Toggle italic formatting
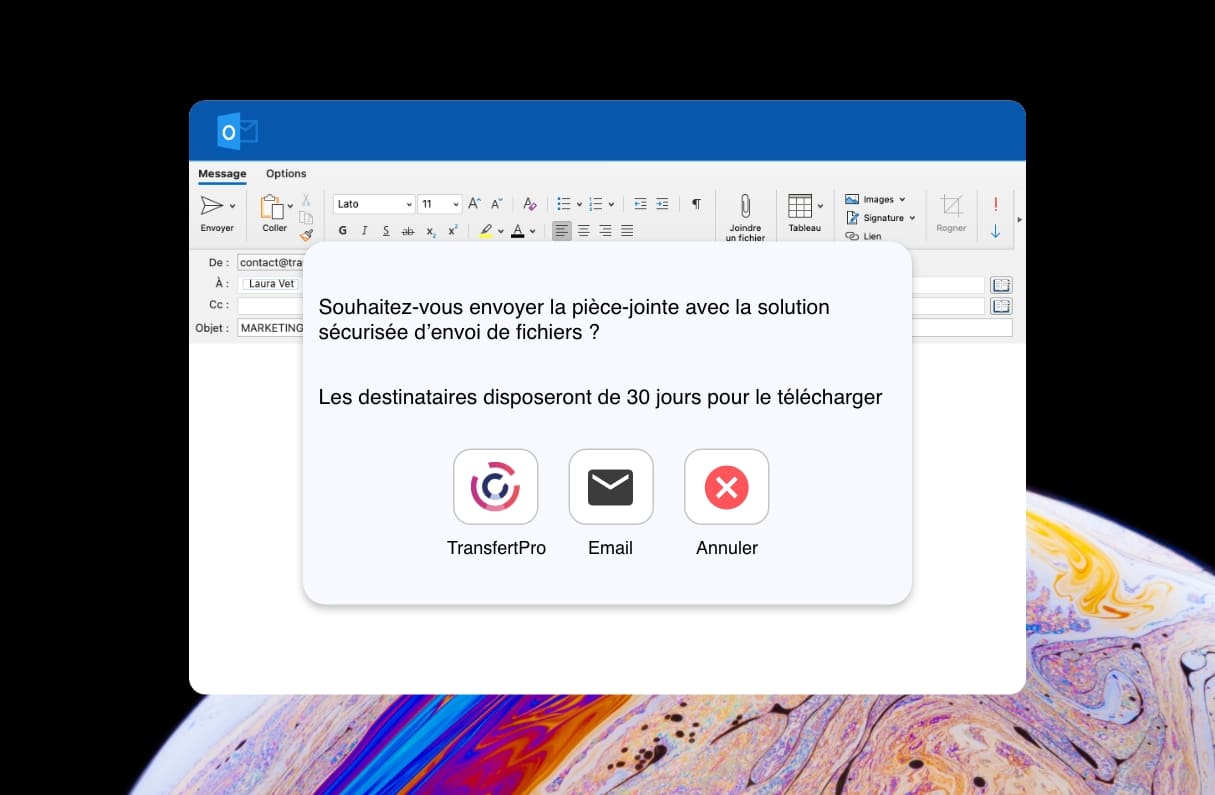The height and width of the screenshot is (795, 1215). (x=363, y=230)
